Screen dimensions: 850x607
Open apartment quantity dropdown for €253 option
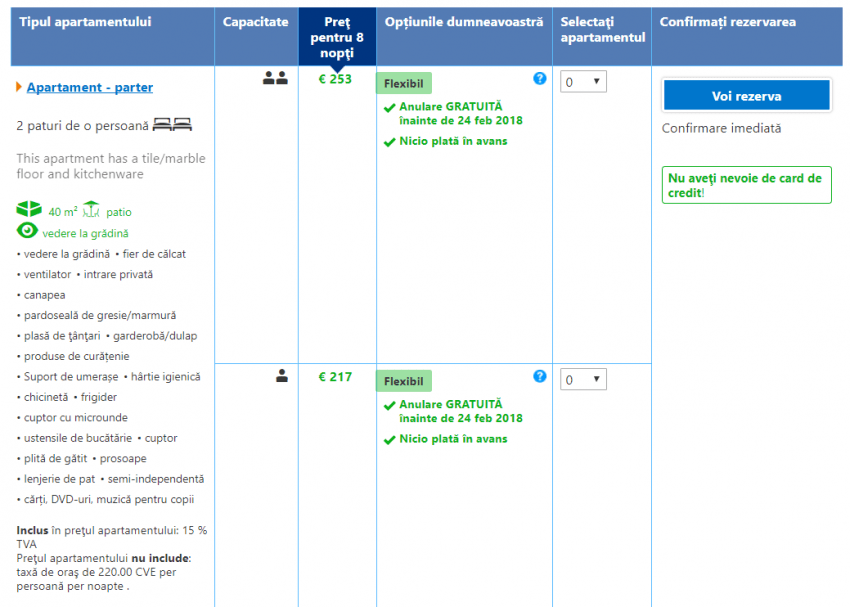[x=583, y=82]
